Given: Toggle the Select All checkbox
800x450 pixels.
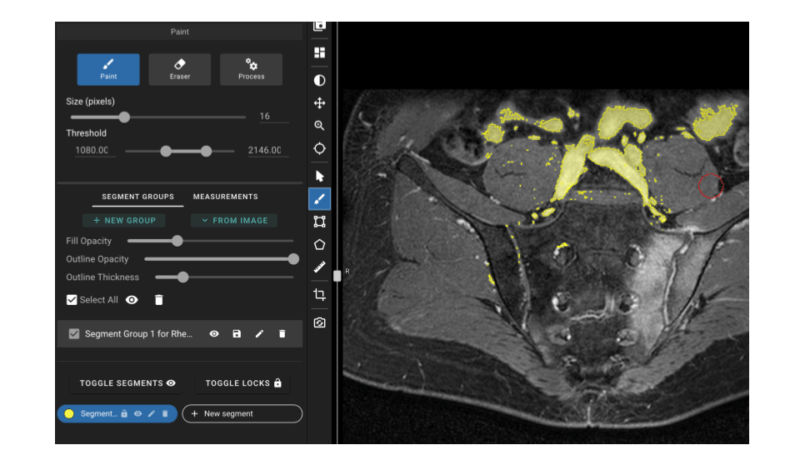Looking at the screenshot, I should click(72, 300).
